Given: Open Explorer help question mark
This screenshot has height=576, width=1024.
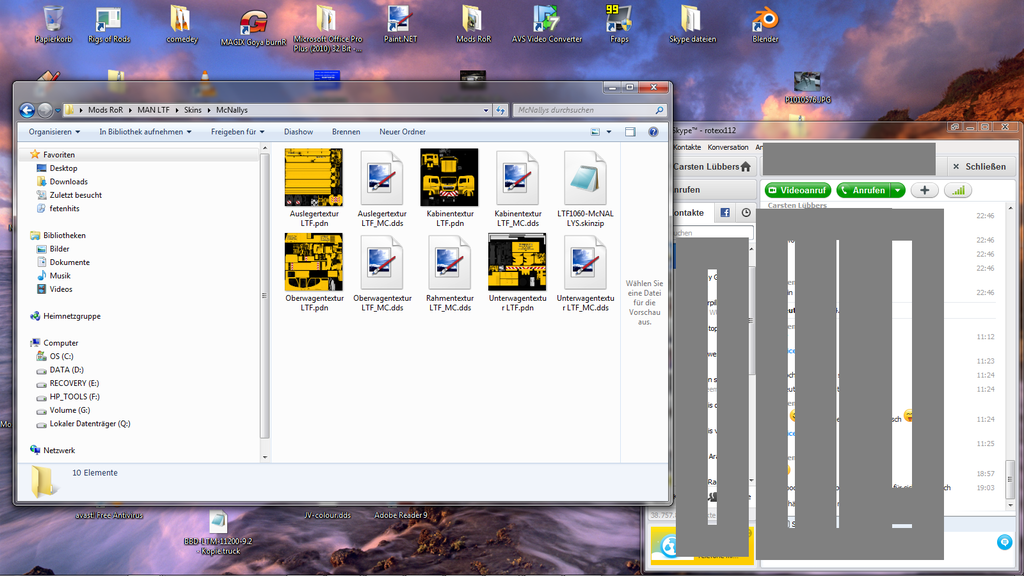Looking at the screenshot, I should point(653,132).
